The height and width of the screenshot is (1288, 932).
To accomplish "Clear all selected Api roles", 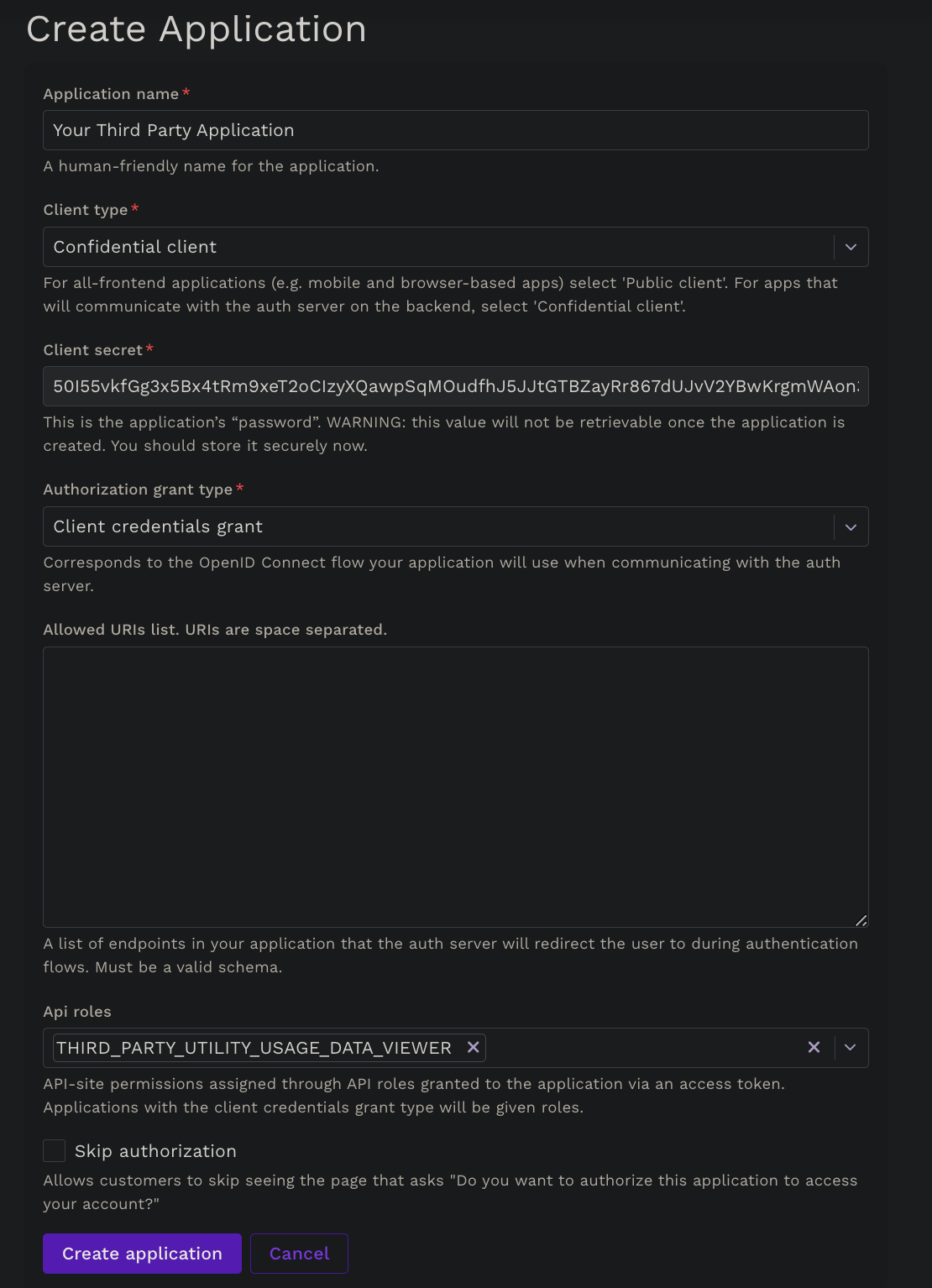I will [x=814, y=1047].
